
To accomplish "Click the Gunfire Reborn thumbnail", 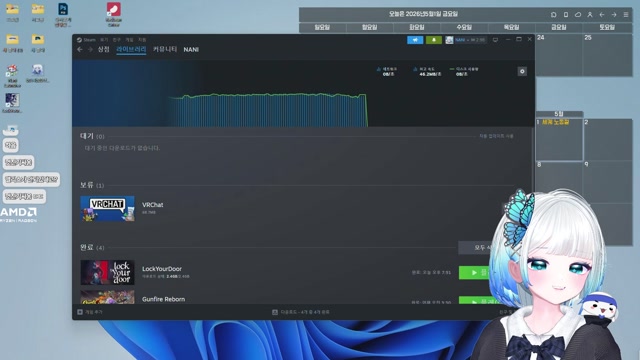I will [x=107, y=297].
